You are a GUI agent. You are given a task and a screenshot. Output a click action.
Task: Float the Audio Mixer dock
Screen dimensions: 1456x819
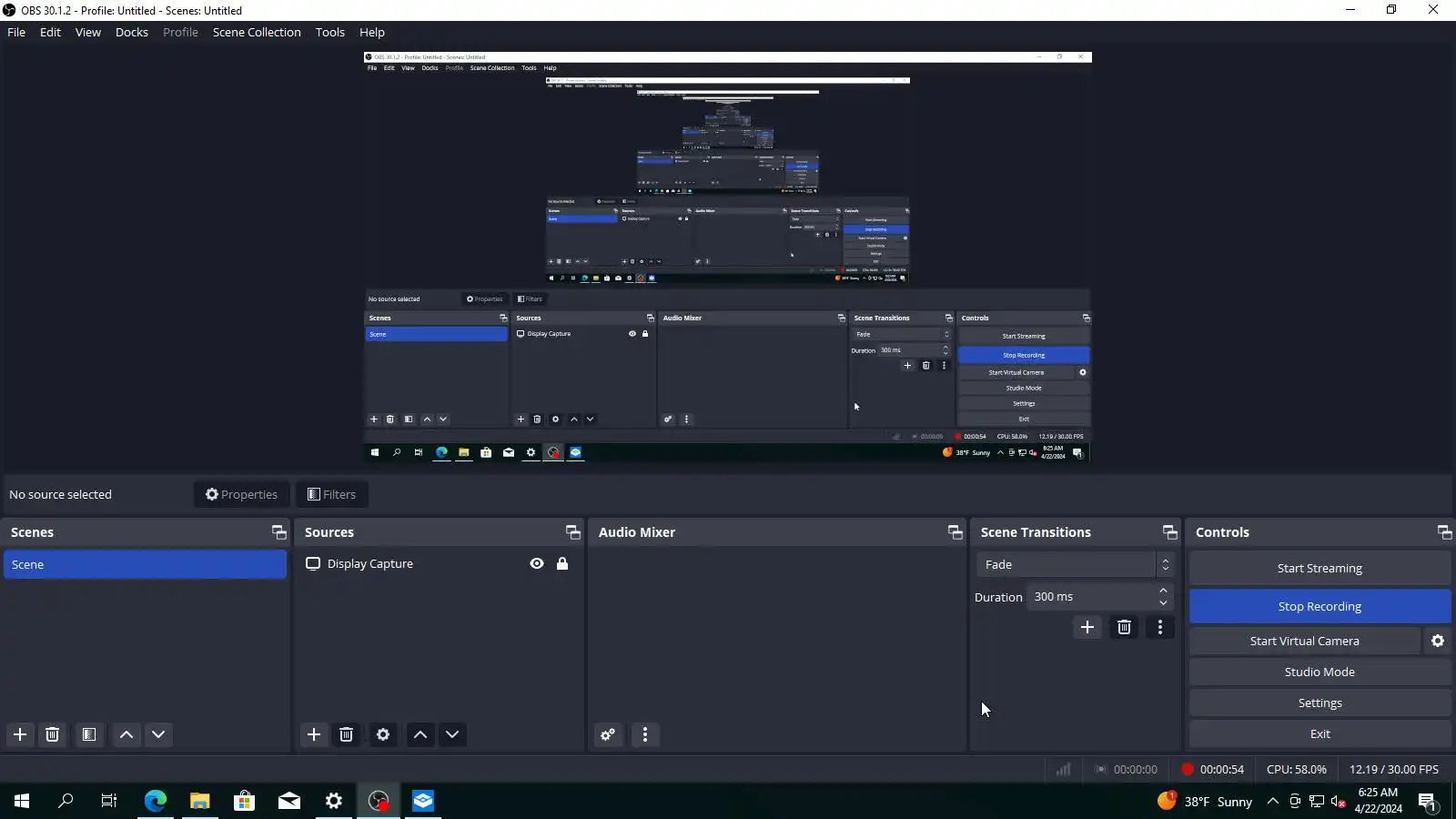coord(955,532)
